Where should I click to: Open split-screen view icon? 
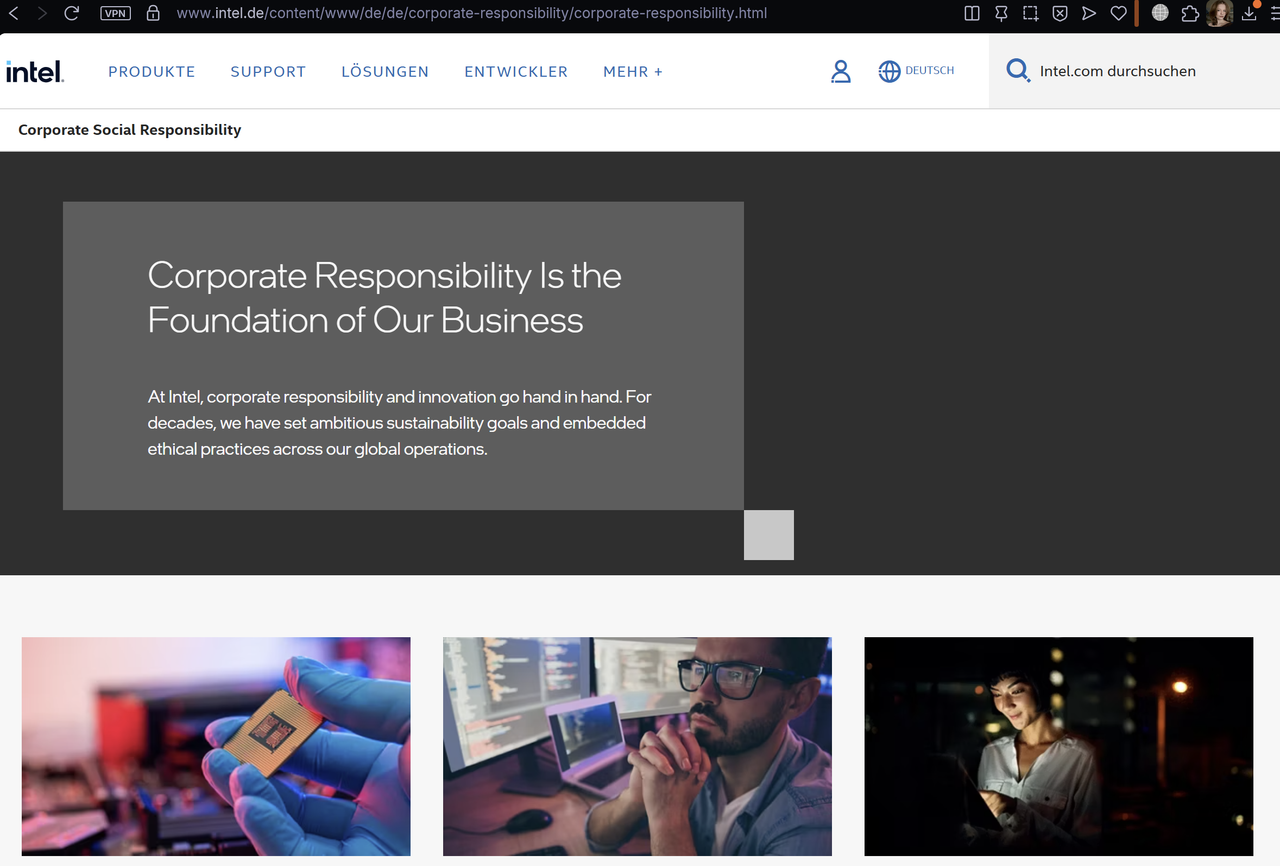tap(971, 13)
